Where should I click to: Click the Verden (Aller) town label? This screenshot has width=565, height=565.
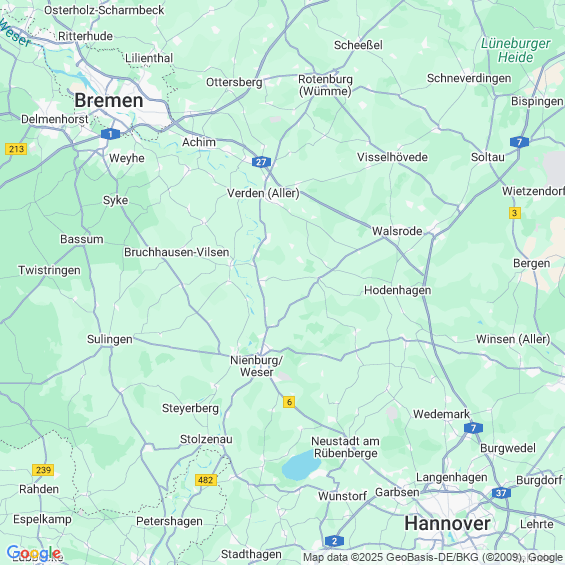pos(263,193)
